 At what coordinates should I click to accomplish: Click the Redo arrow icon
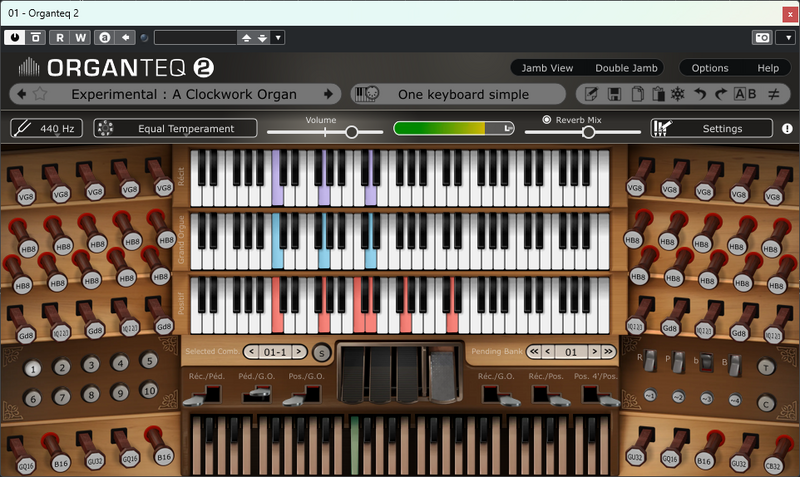[x=720, y=94]
